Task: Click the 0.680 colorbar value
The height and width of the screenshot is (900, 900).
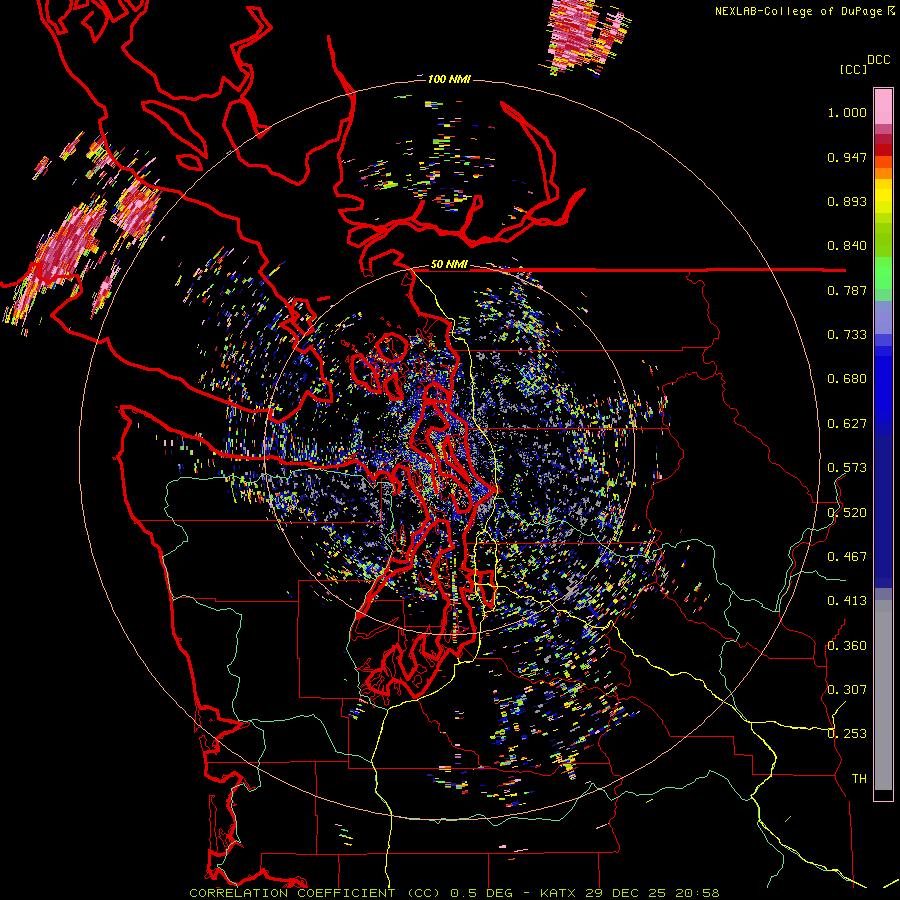Action: [x=847, y=379]
